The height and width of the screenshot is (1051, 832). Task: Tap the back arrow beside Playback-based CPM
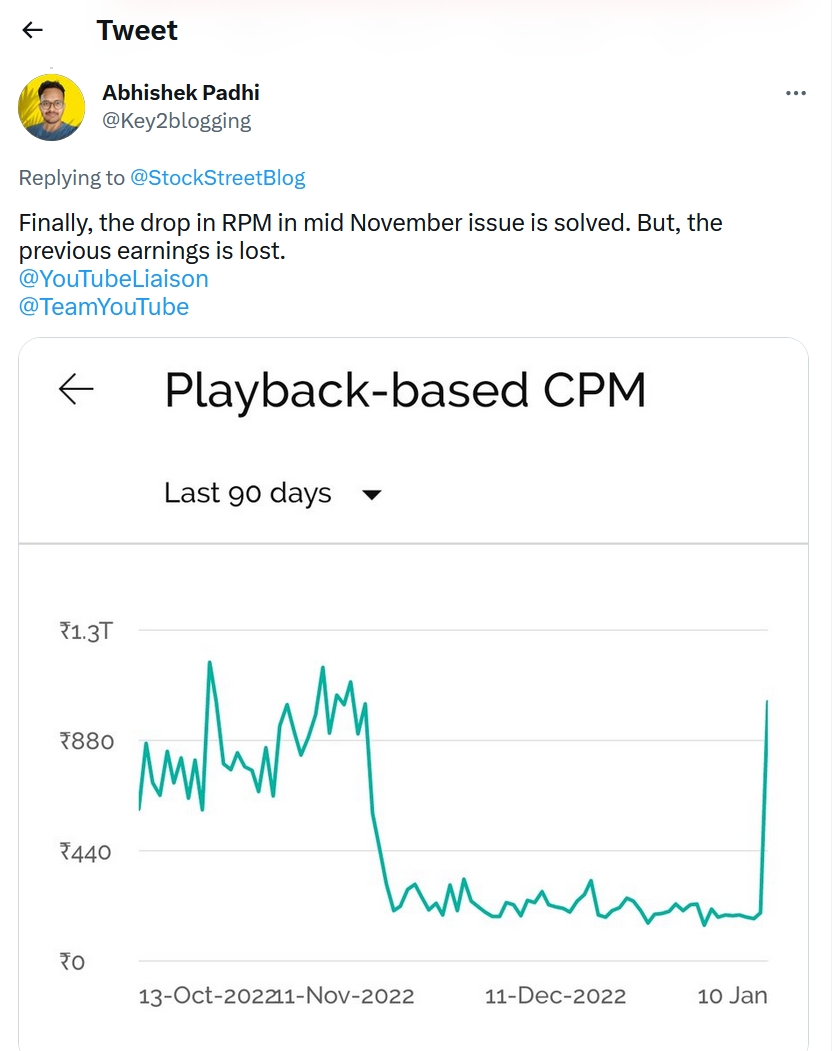(76, 389)
